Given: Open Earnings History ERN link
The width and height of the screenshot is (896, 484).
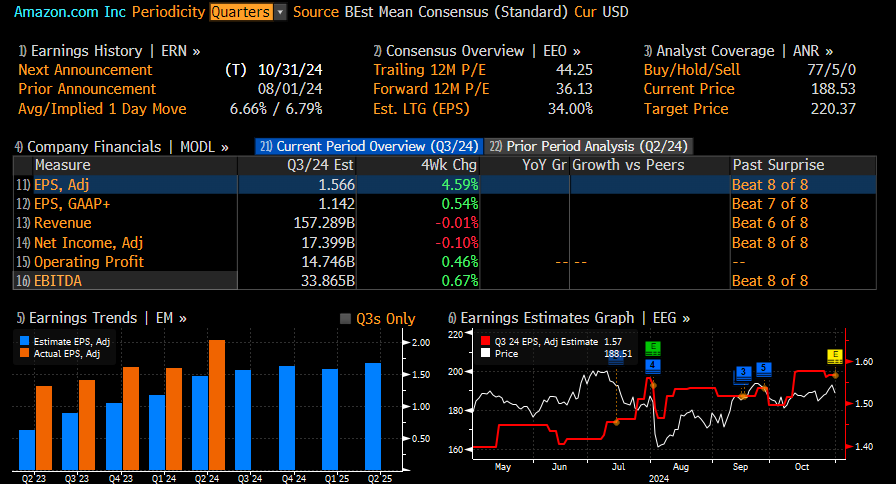Looking at the screenshot, I should pyautogui.click(x=109, y=51).
